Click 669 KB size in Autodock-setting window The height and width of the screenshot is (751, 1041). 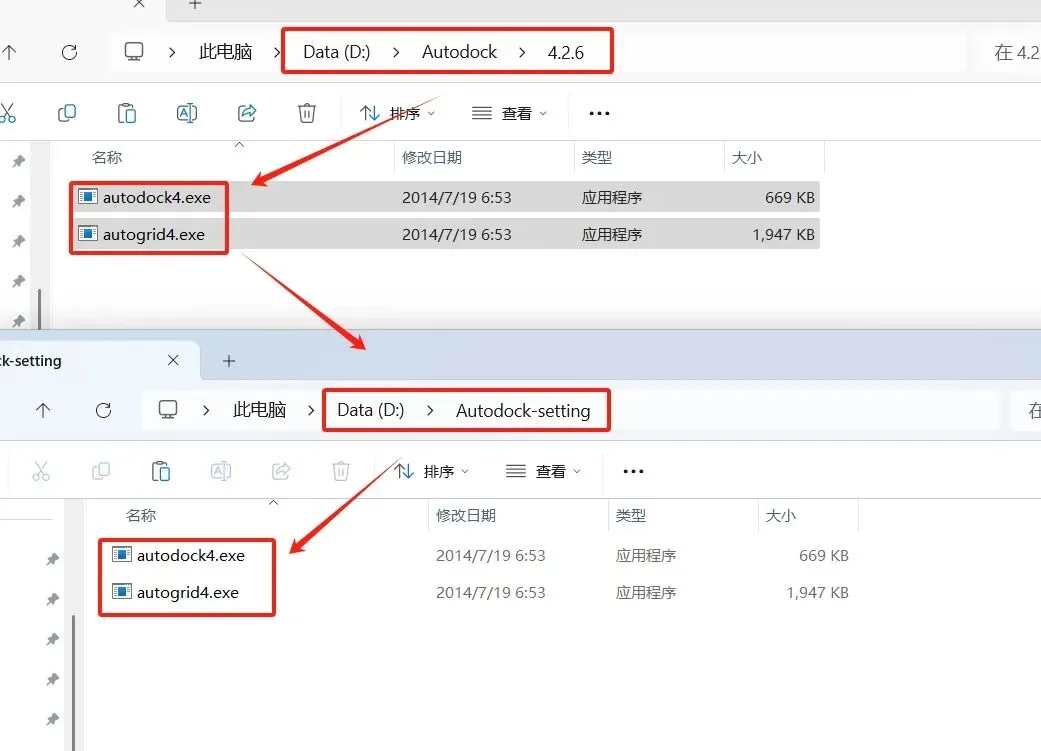pyautogui.click(x=823, y=555)
